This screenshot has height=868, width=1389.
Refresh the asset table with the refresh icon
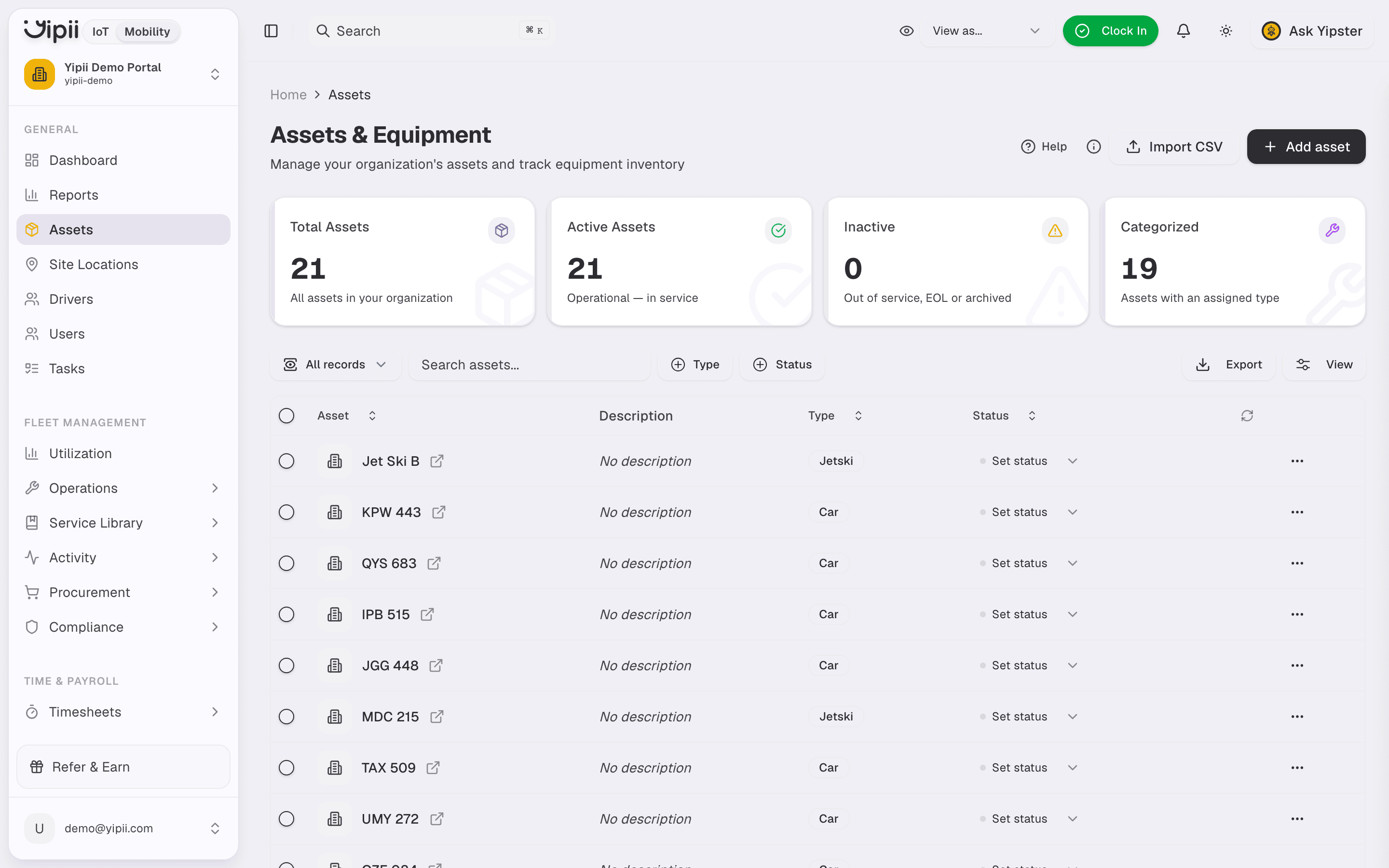tap(1247, 416)
